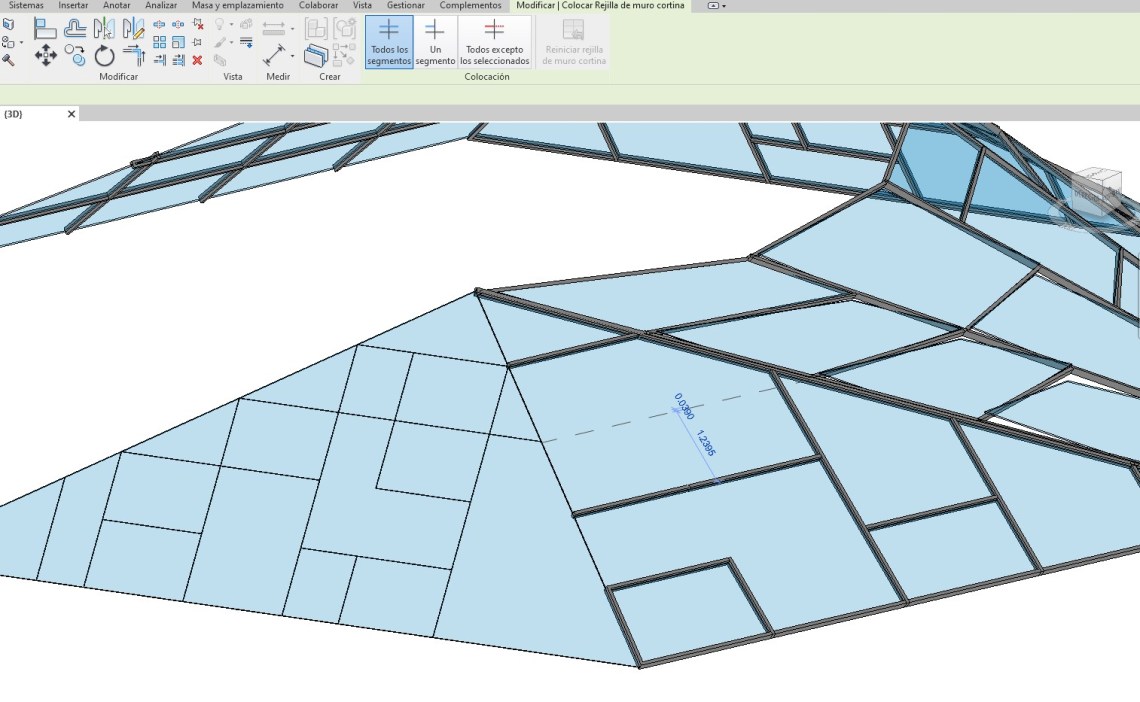
Task: Select the Rotate tool
Action: pos(105,55)
